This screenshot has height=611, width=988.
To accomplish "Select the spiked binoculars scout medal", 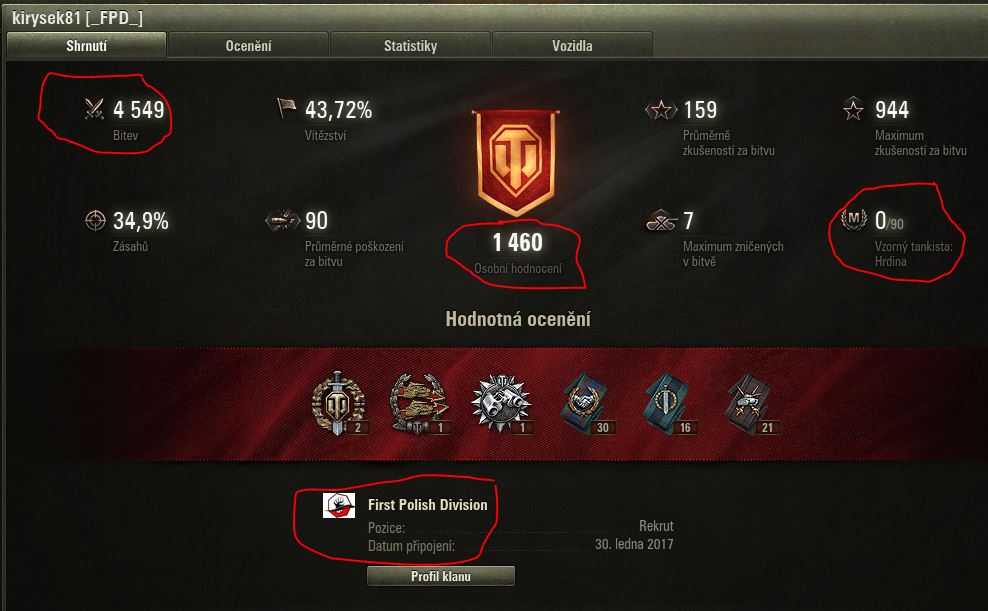I will click(502, 404).
